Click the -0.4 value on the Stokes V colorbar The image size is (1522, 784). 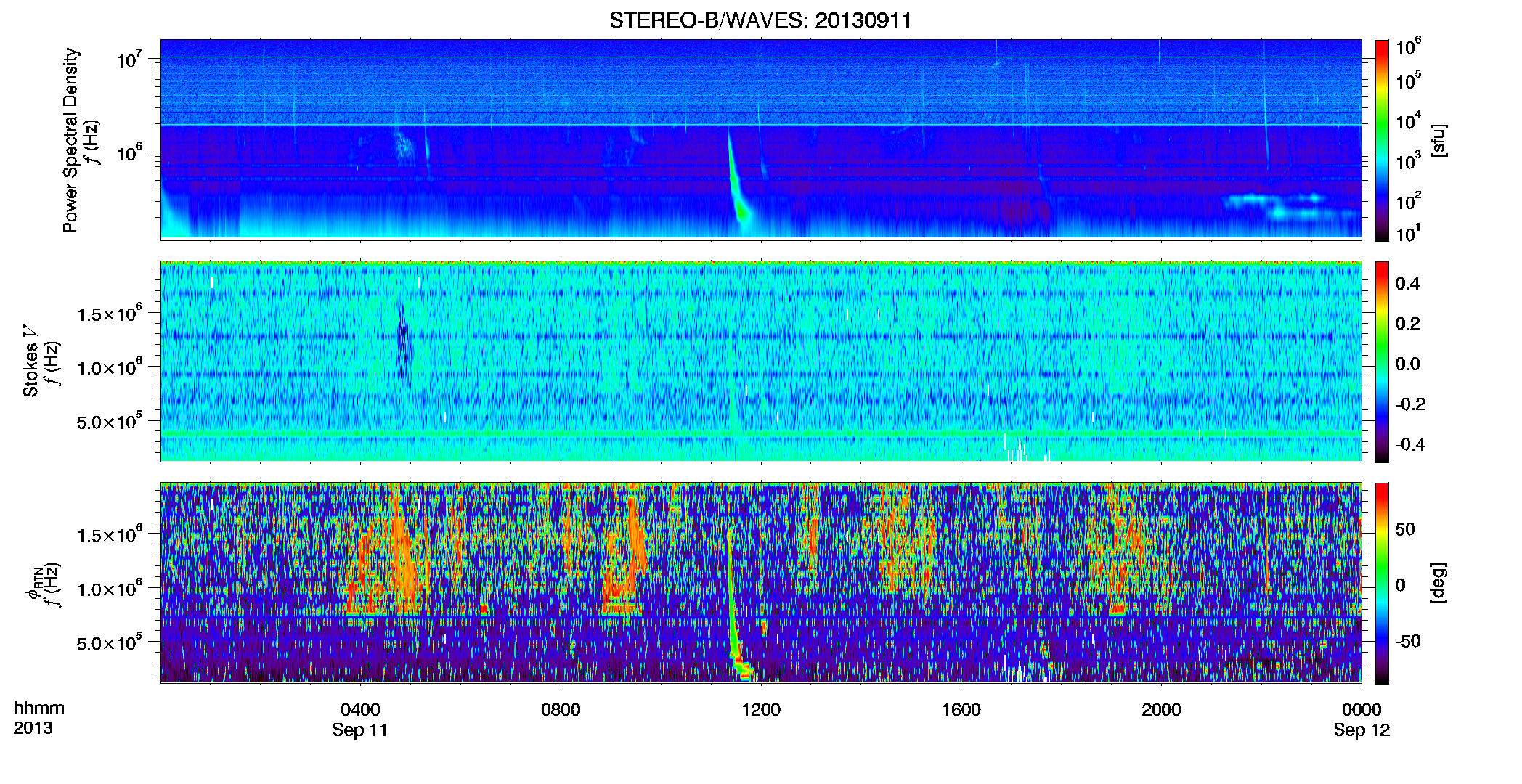(x=1409, y=444)
